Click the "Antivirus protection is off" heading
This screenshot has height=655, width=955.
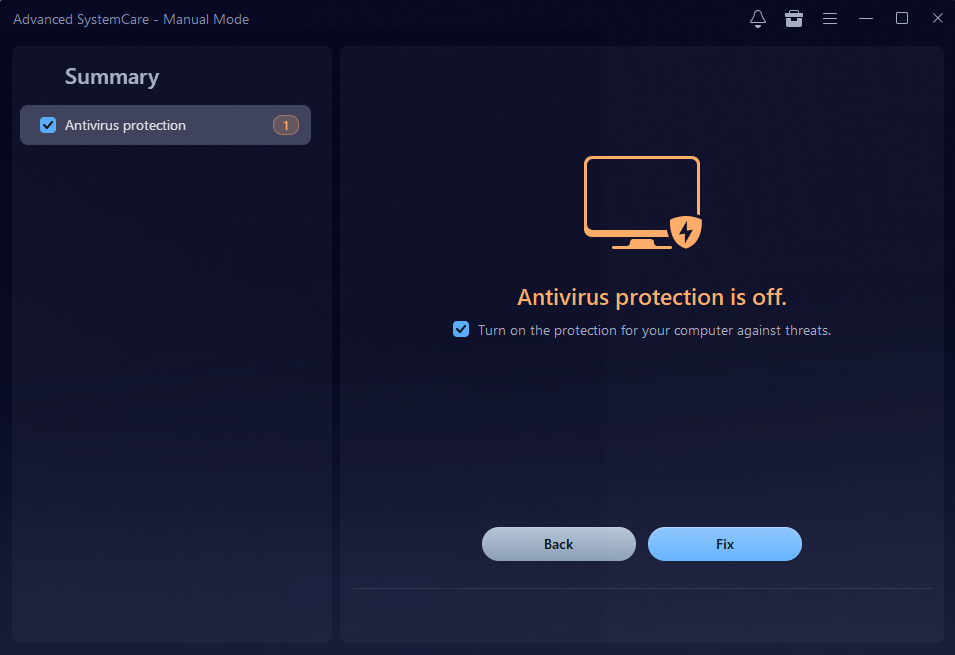pos(651,297)
